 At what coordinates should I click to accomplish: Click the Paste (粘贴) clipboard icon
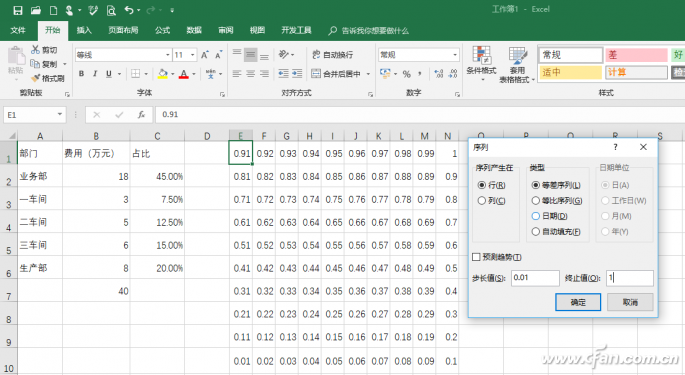(x=16, y=57)
